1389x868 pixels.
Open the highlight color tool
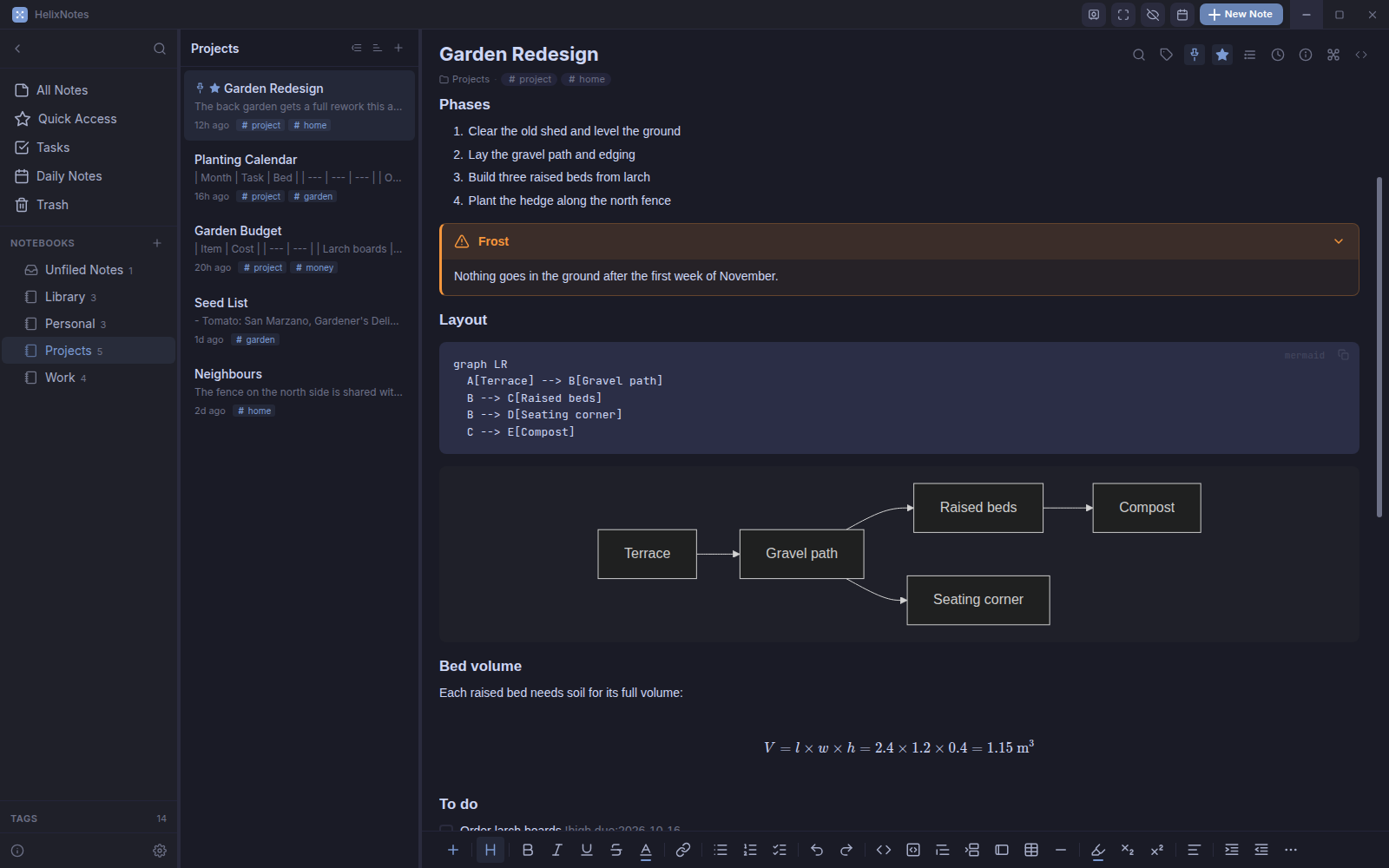[1098, 850]
